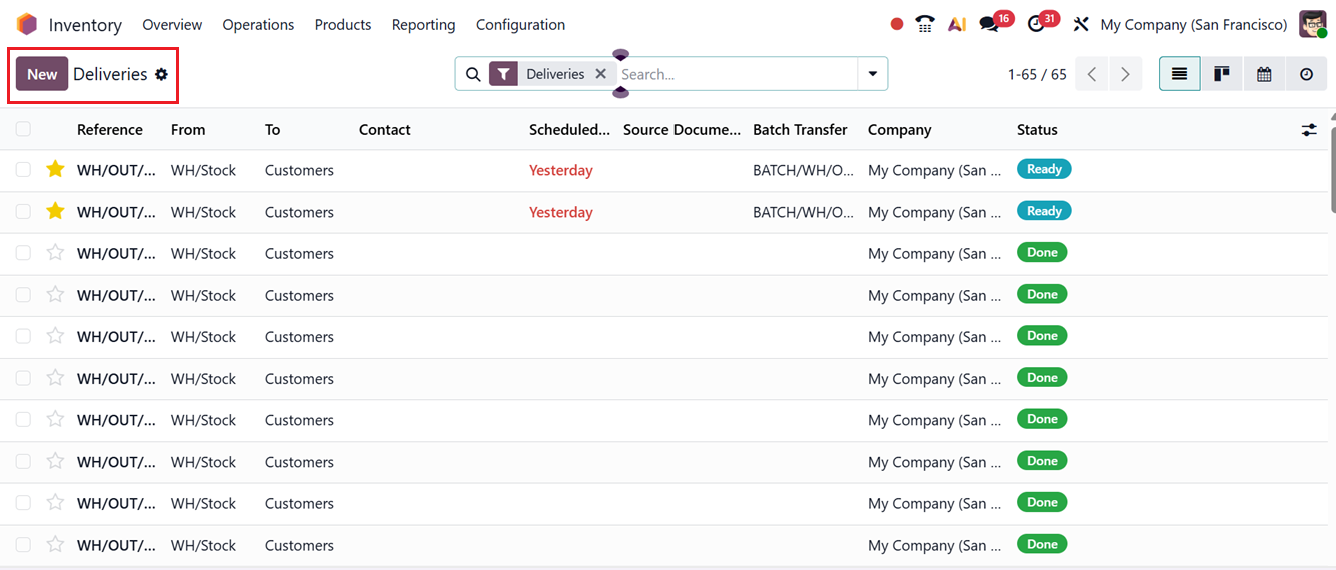The image size is (1336, 570).
Task: Switch to Calendar view
Action: [x=1264, y=74]
